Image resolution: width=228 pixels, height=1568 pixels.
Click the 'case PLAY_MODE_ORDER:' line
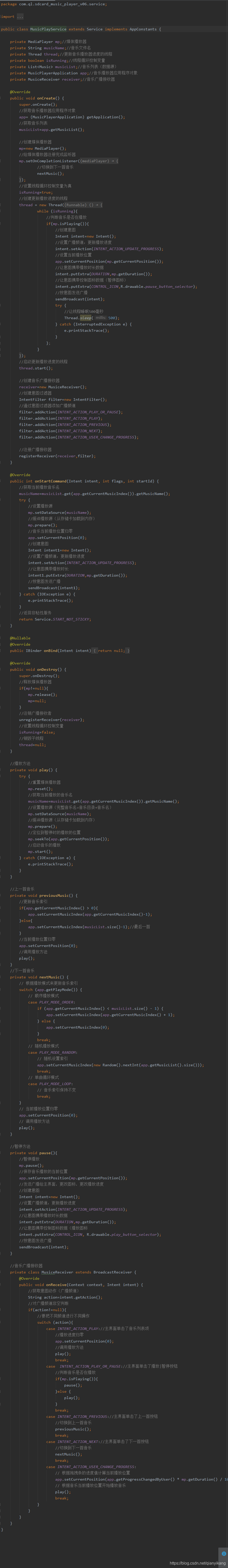[x=52, y=1002]
